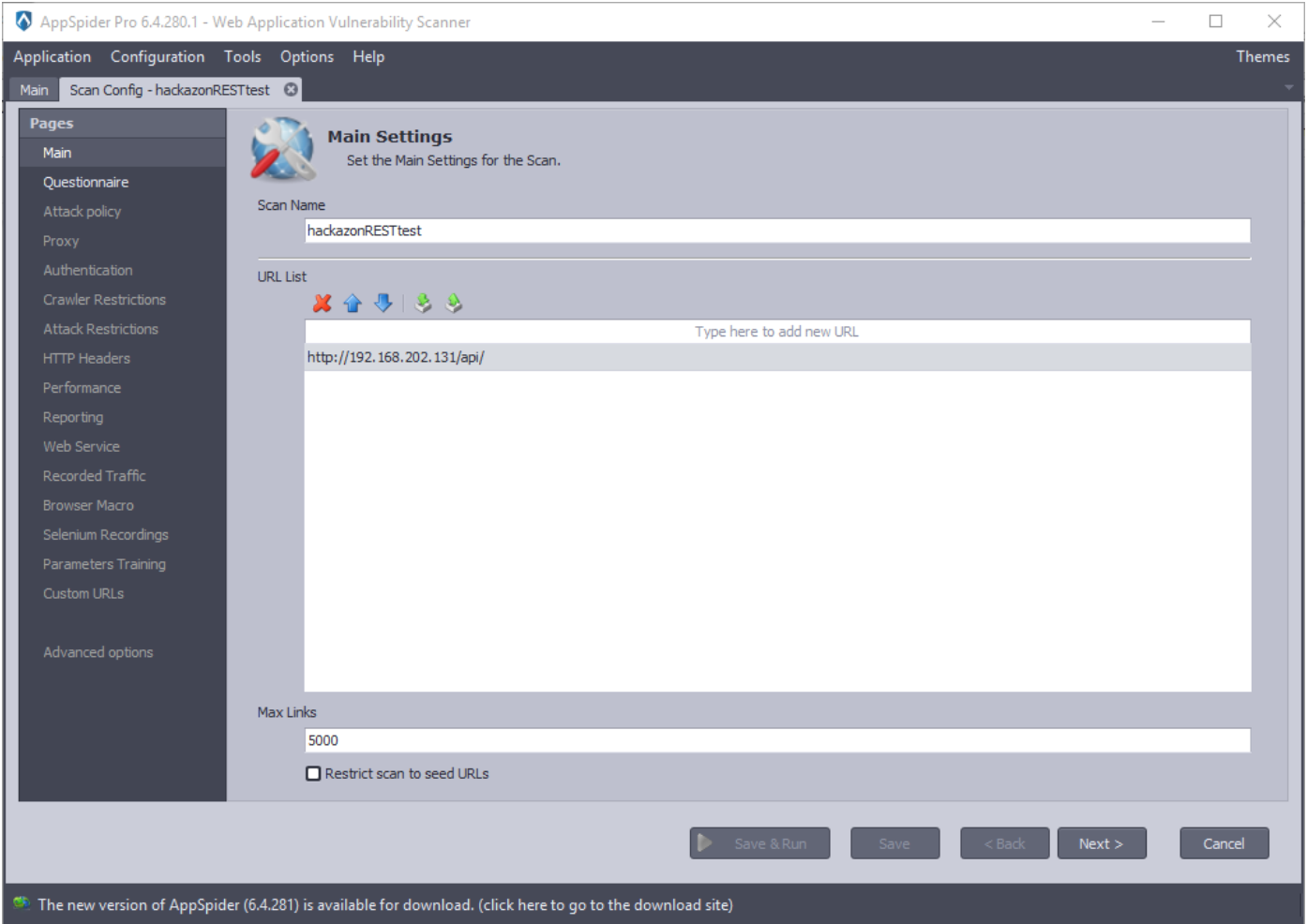Open the Parameters Training page
This screenshot has height=924, width=1307.
coord(123,563)
